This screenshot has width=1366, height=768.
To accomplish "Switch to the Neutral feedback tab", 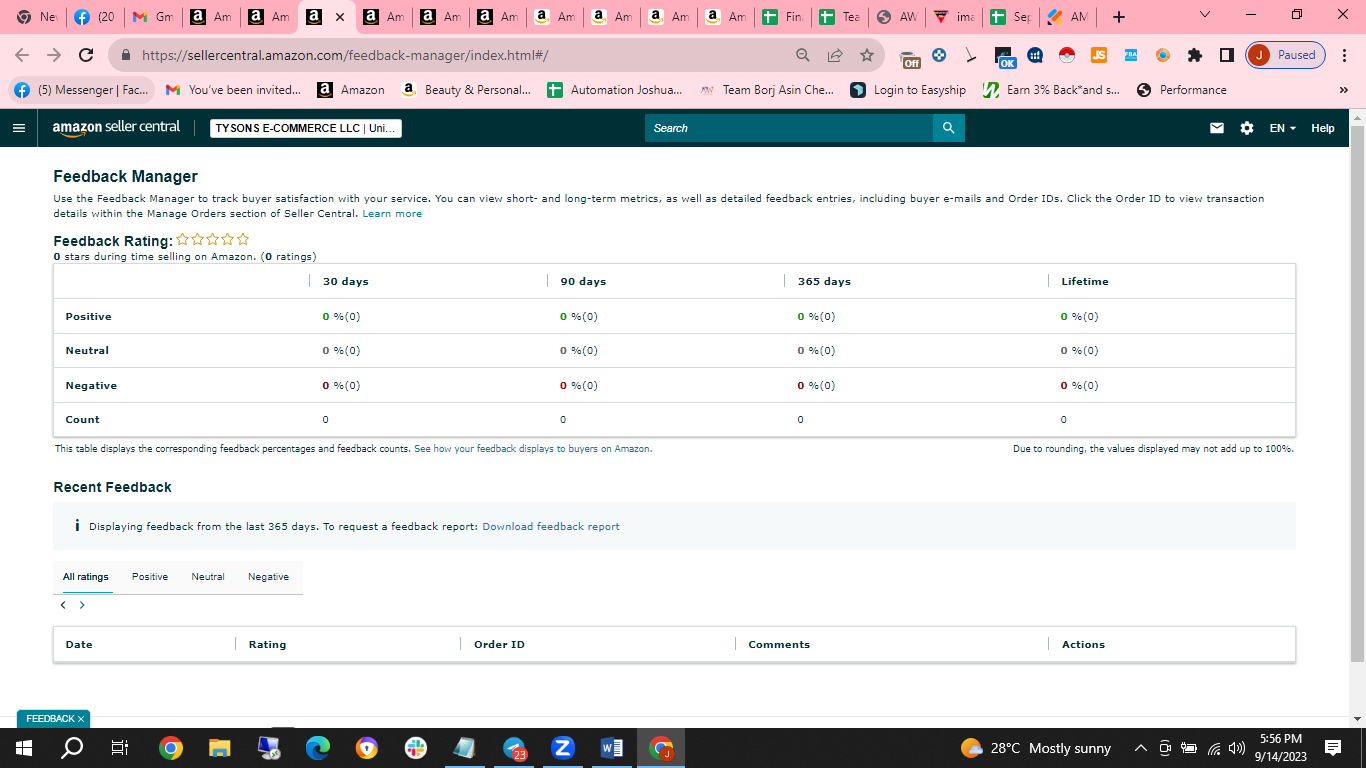I will tap(208, 577).
